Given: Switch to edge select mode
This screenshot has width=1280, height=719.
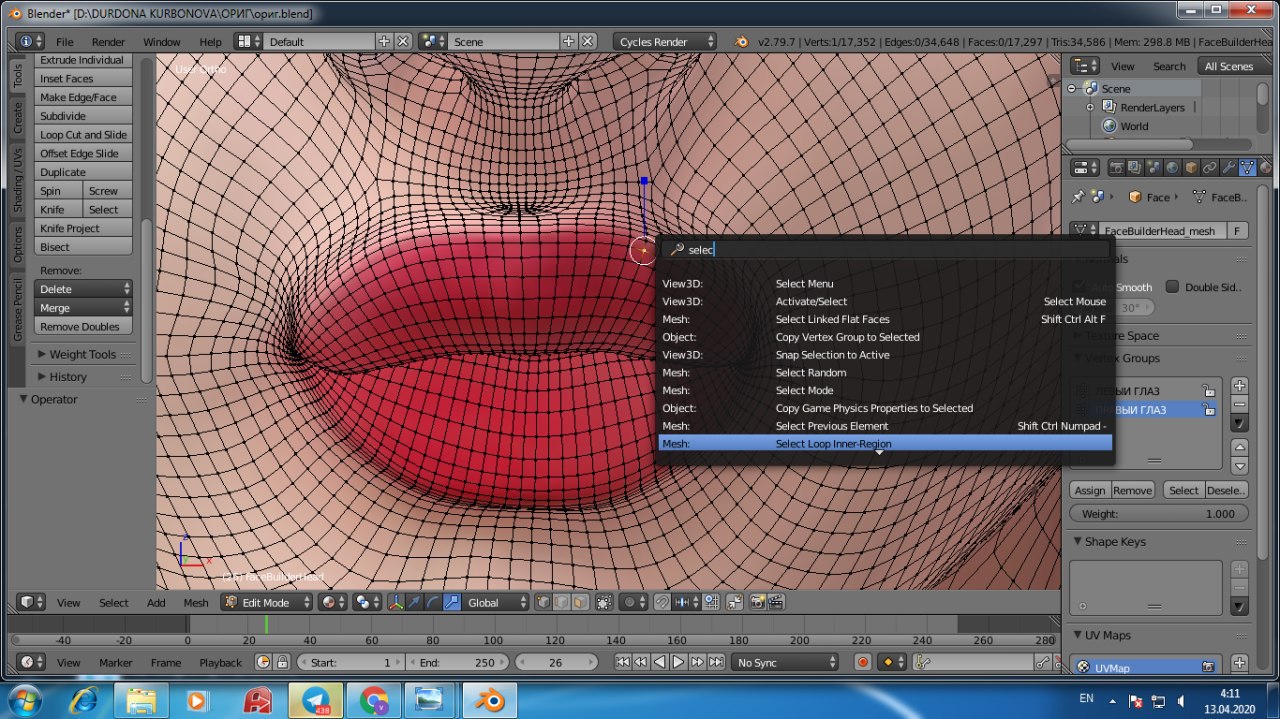Looking at the screenshot, I should pos(562,602).
